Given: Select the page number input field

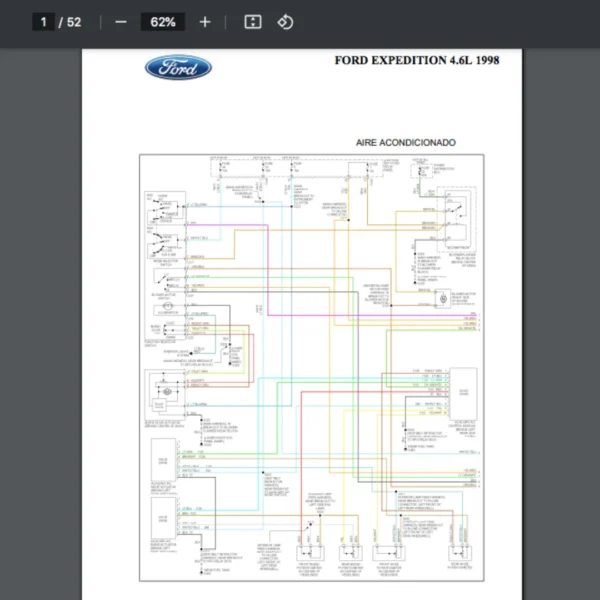Looking at the screenshot, I should pyautogui.click(x=43, y=22).
